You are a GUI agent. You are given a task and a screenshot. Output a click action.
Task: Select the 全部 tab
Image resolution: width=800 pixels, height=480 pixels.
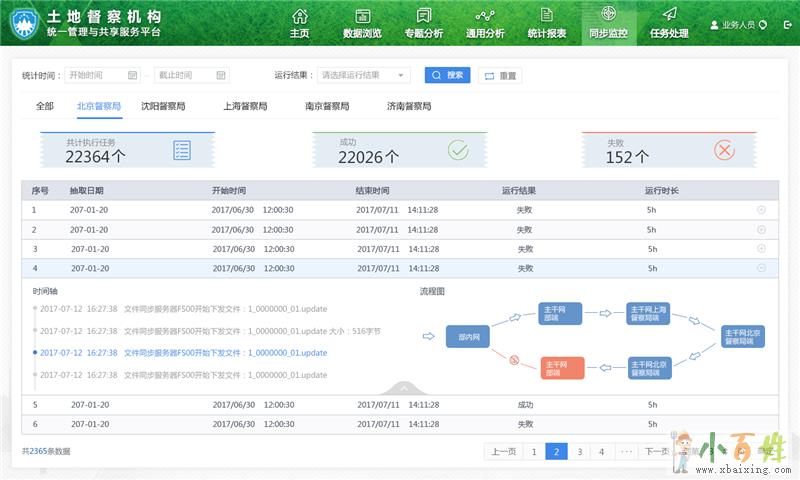pos(44,106)
